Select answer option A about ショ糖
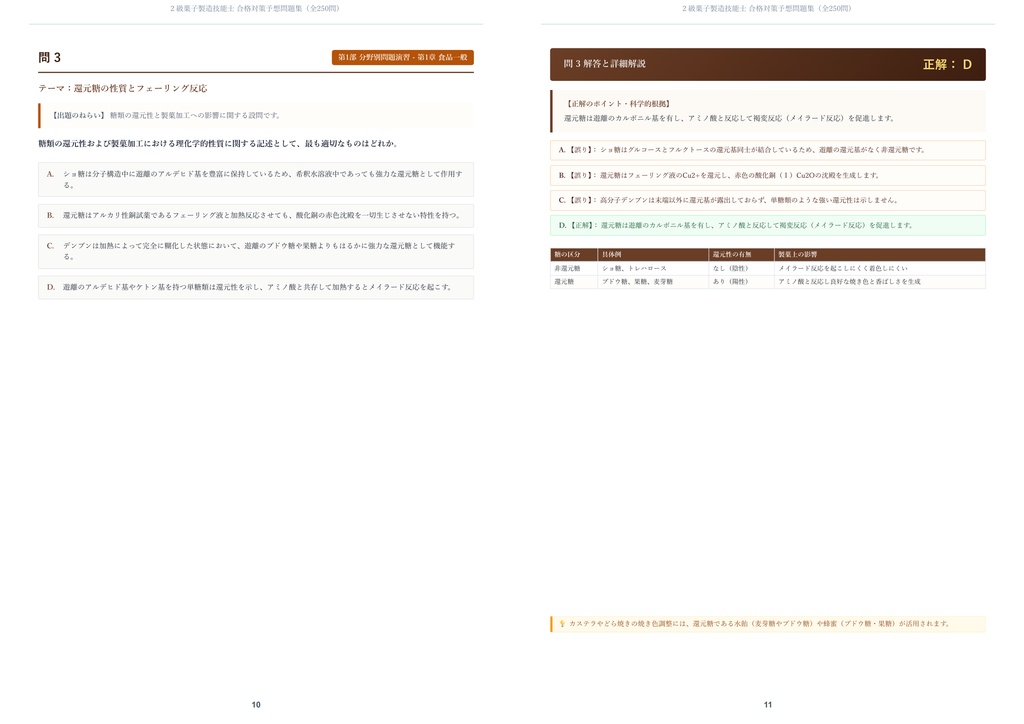This screenshot has width=1024, height=724. point(256,180)
